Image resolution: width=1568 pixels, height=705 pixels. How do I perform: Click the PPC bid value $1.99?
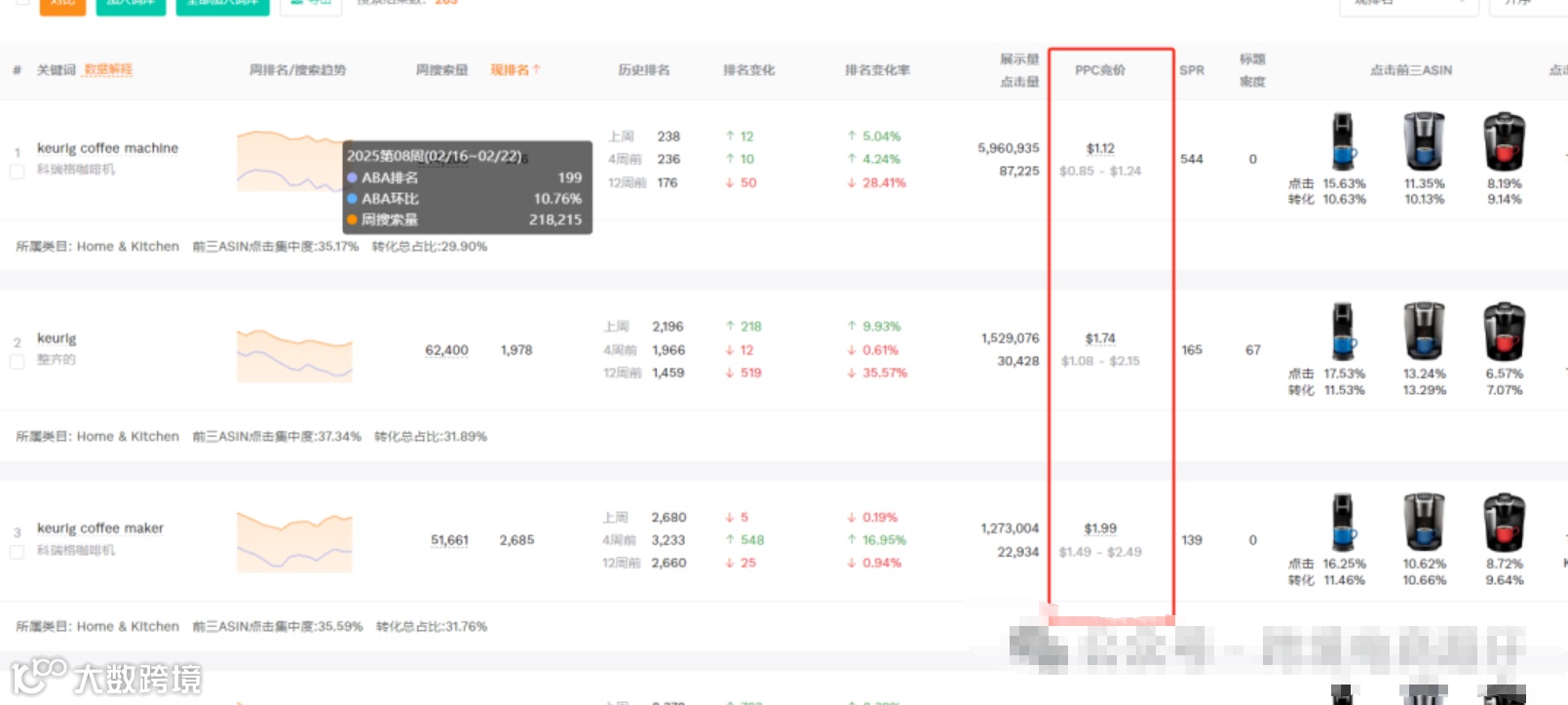[1100, 529]
